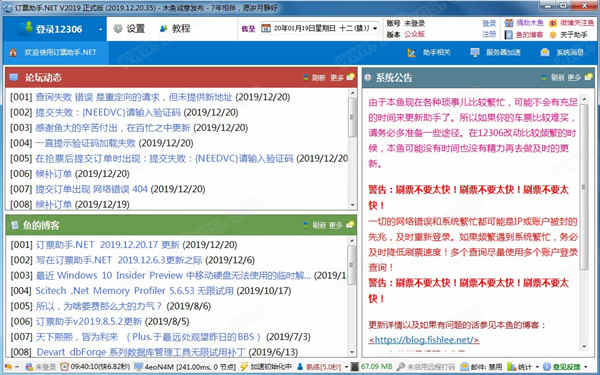Image resolution: width=600 pixels, height=375 pixels.
Task: Open the date picker dropdown
Action: tap(375, 29)
